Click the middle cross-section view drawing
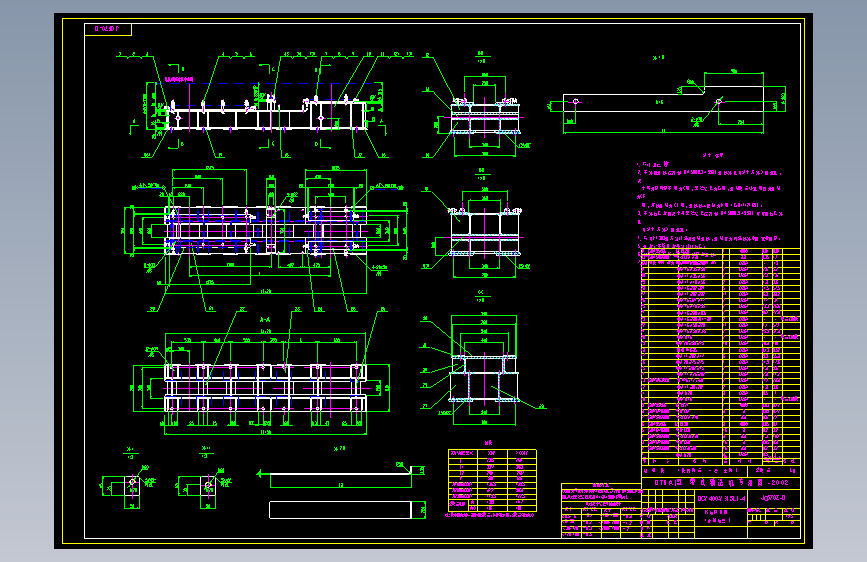The height and width of the screenshot is (562, 867). [x=485, y=230]
